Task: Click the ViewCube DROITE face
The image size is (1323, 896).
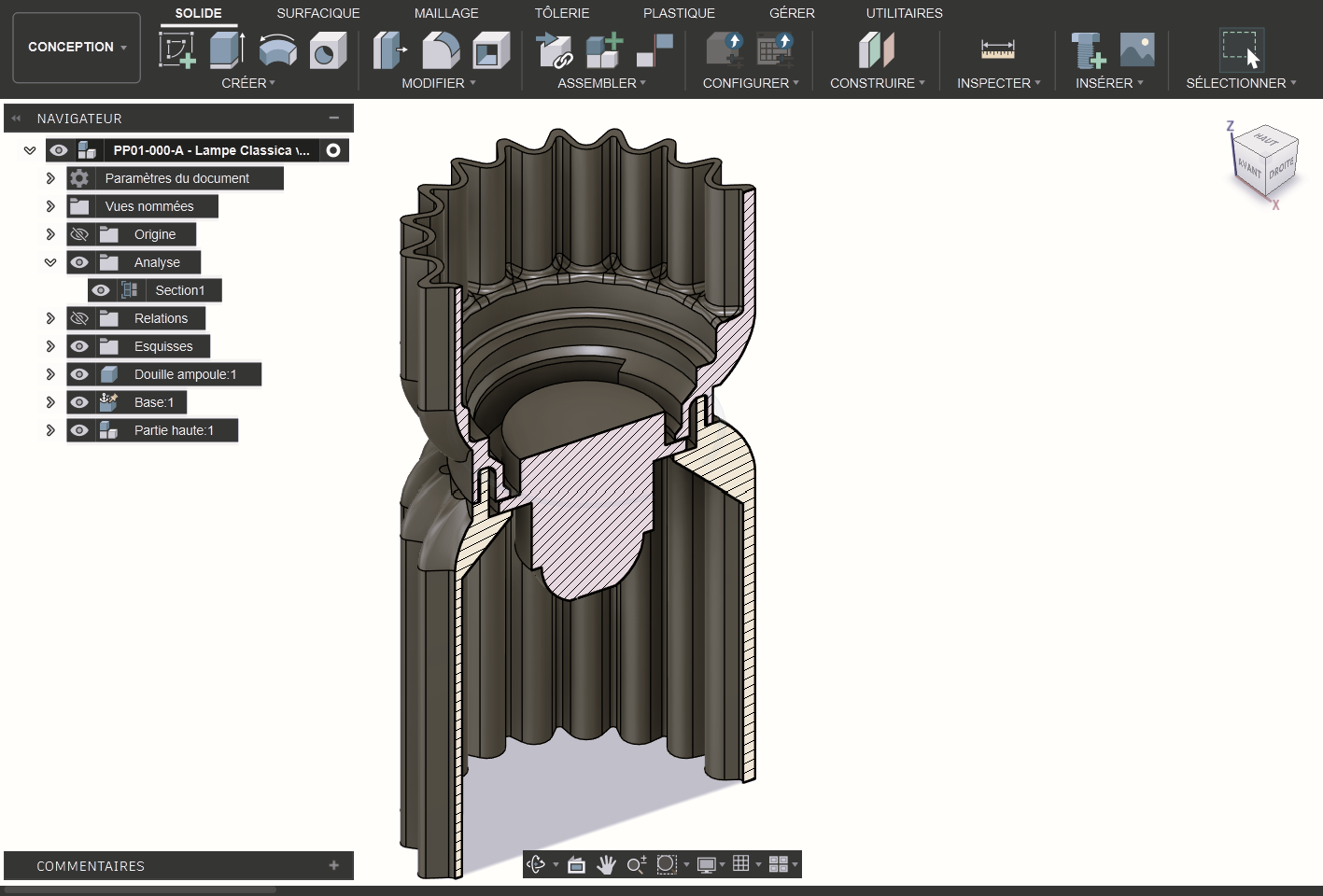Action: (1281, 170)
